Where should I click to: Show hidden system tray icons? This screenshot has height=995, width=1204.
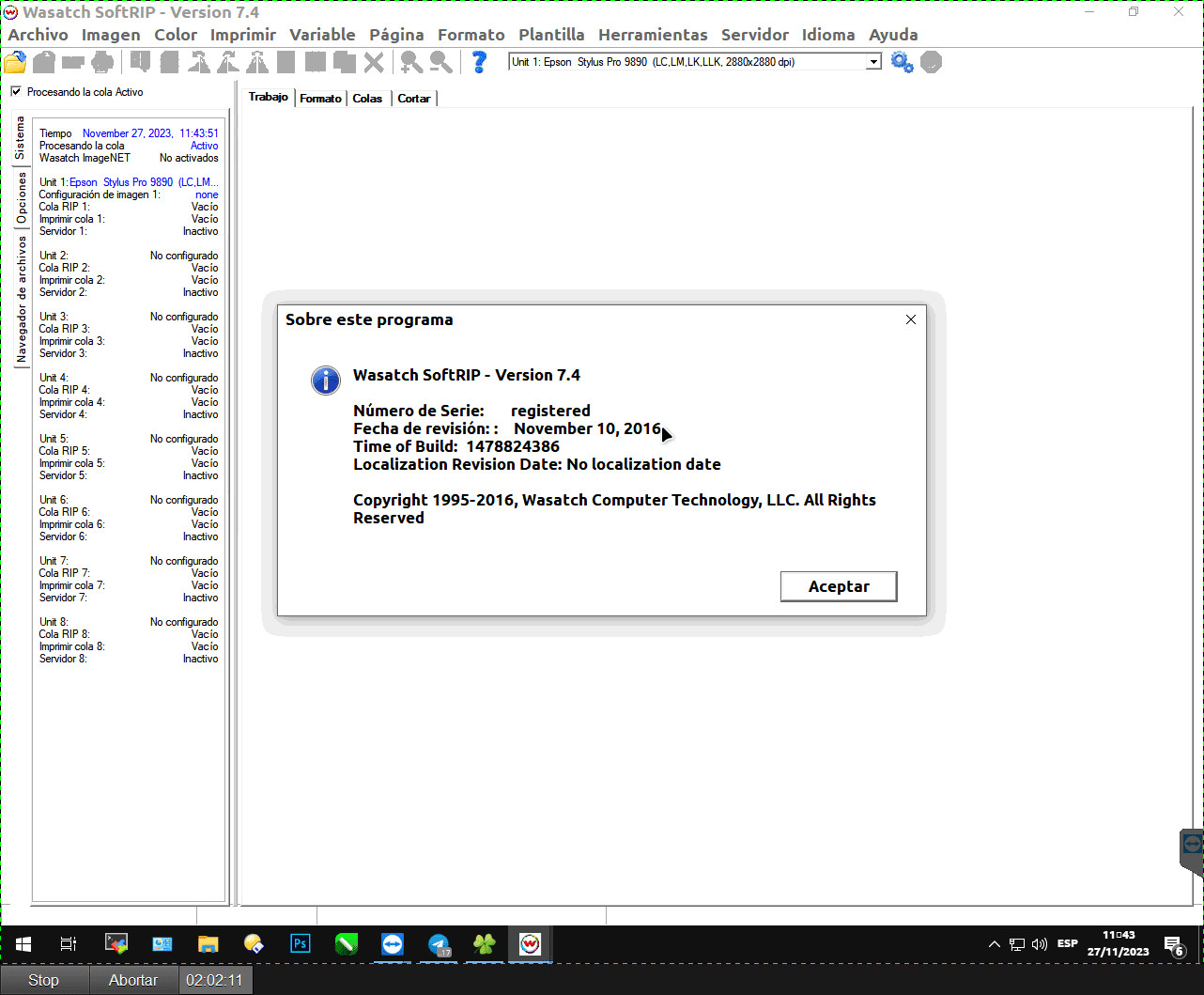click(x=995, y=944)
